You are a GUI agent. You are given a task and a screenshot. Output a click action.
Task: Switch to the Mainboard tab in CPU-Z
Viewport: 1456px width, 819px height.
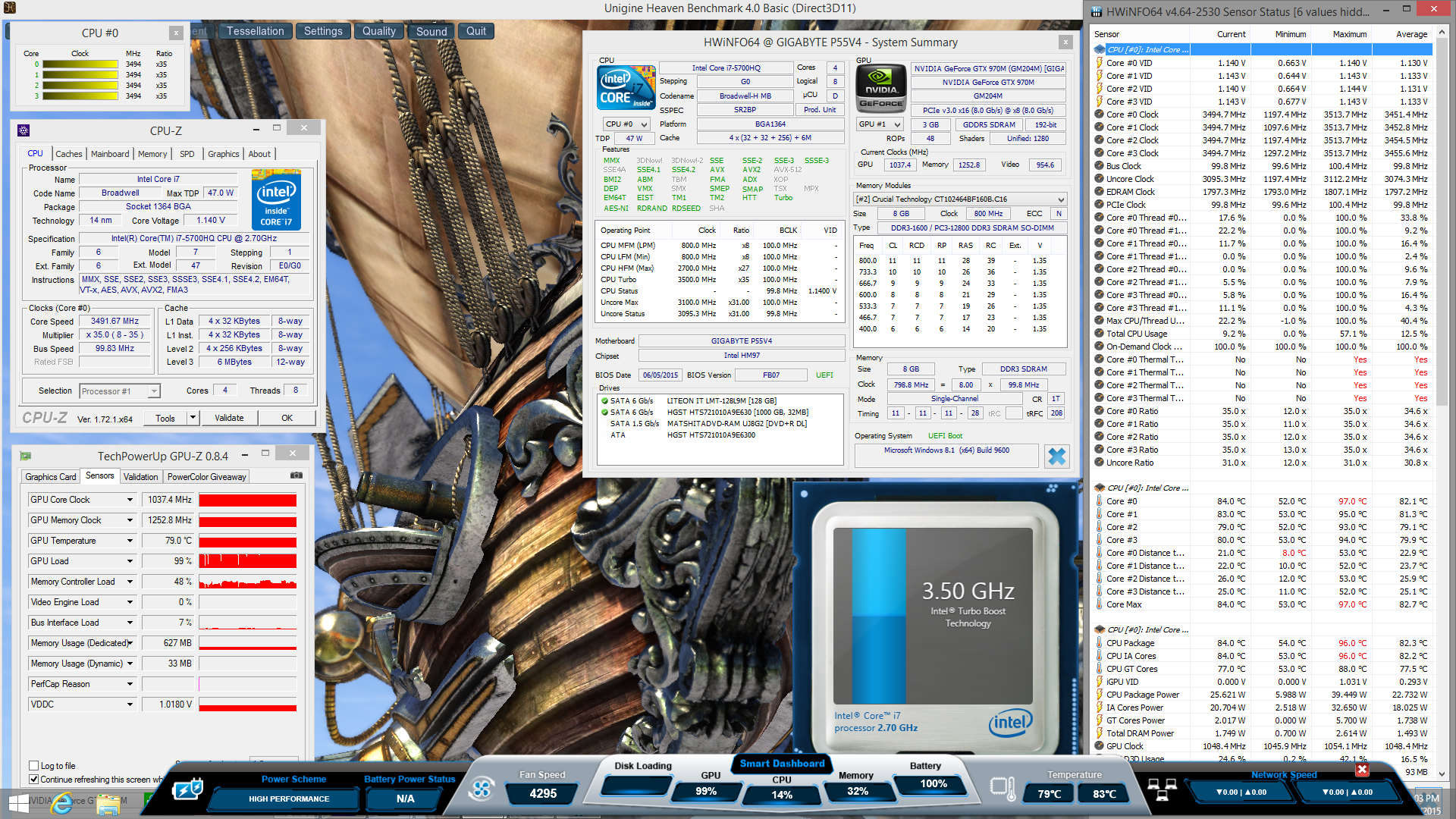(x=110, y=154)
